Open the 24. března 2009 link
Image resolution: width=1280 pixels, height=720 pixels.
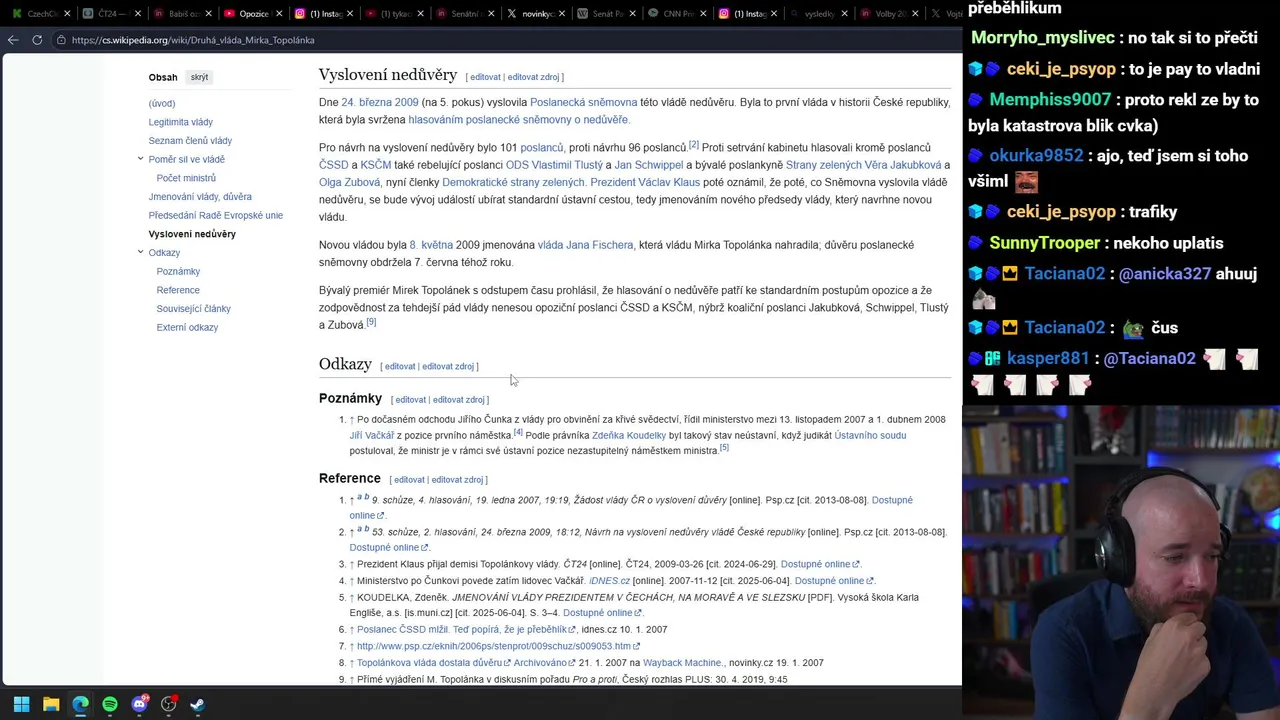[380, 102]
